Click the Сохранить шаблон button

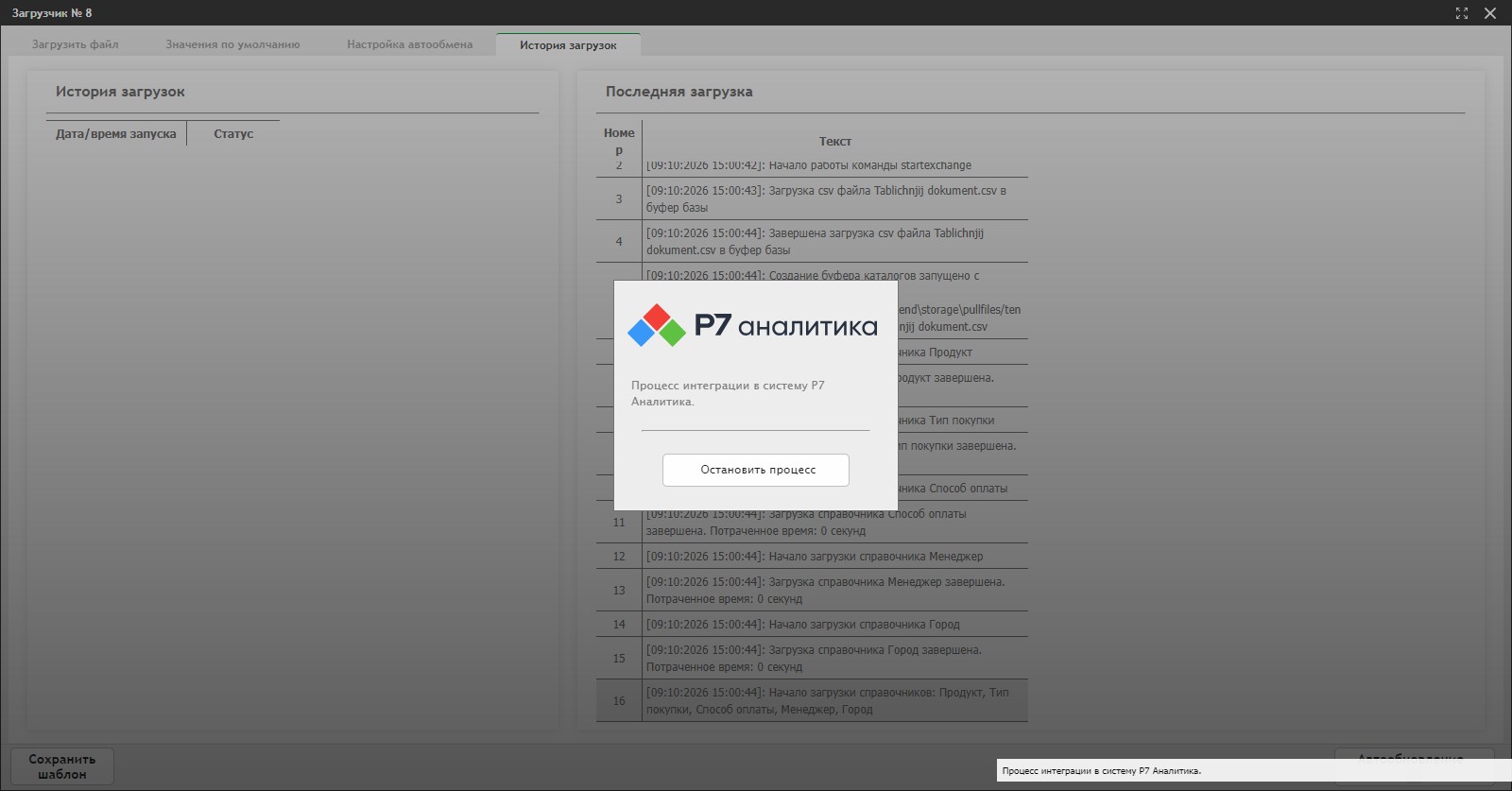coord(62,766)
